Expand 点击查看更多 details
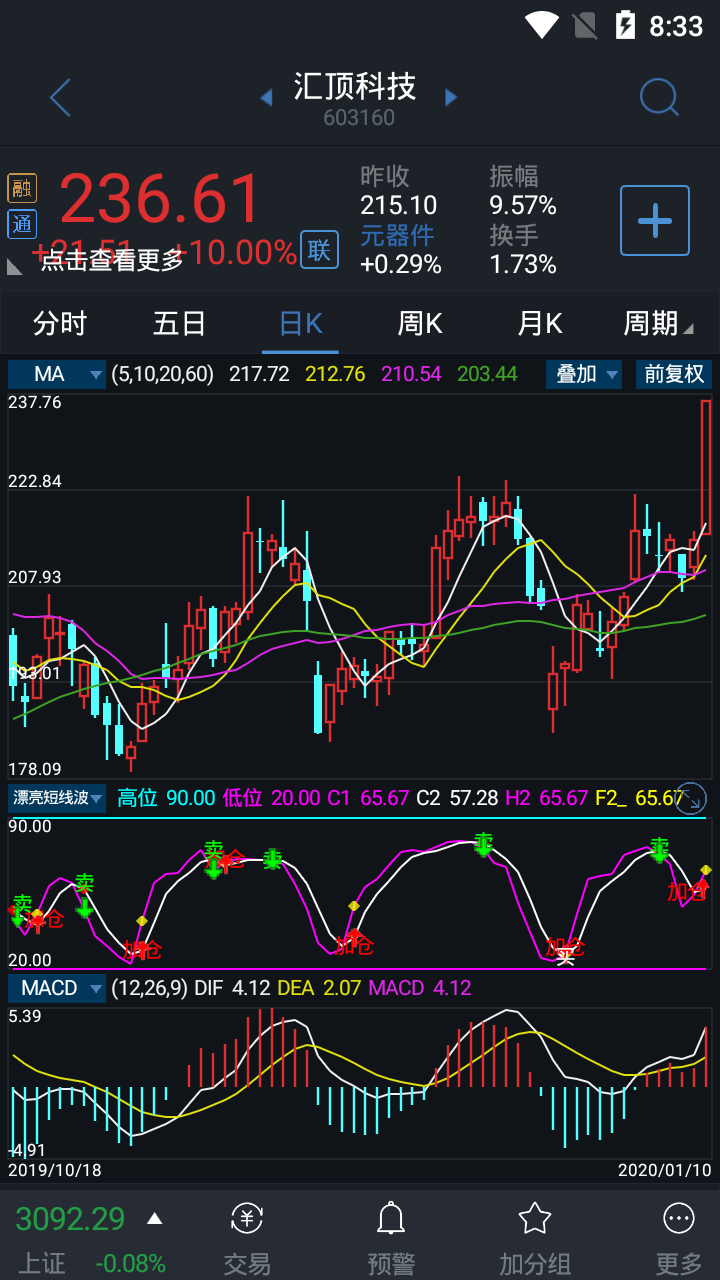 [x=112, y=260]
